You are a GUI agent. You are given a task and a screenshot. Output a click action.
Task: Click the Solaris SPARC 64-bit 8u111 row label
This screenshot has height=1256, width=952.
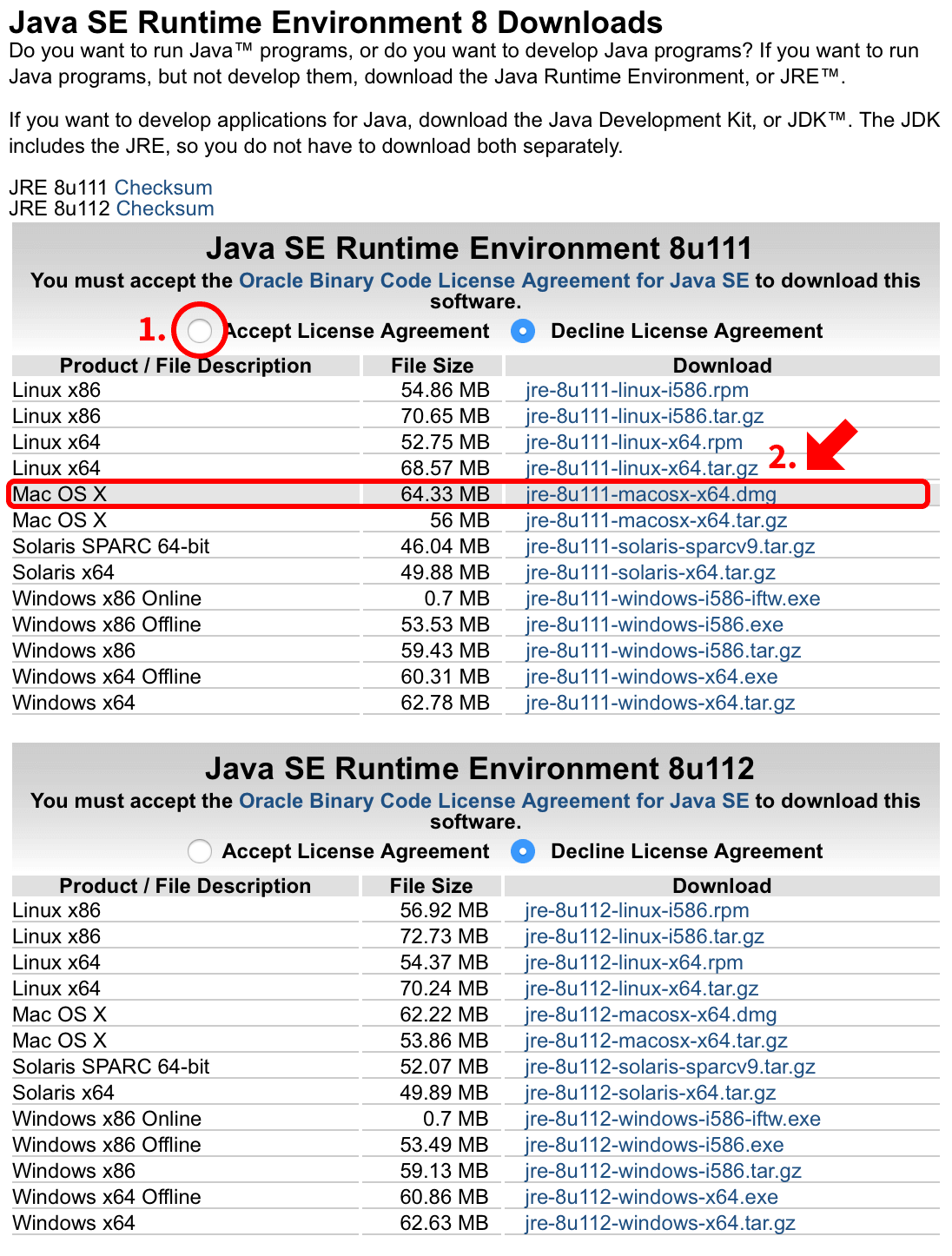(x=111, y=546)
